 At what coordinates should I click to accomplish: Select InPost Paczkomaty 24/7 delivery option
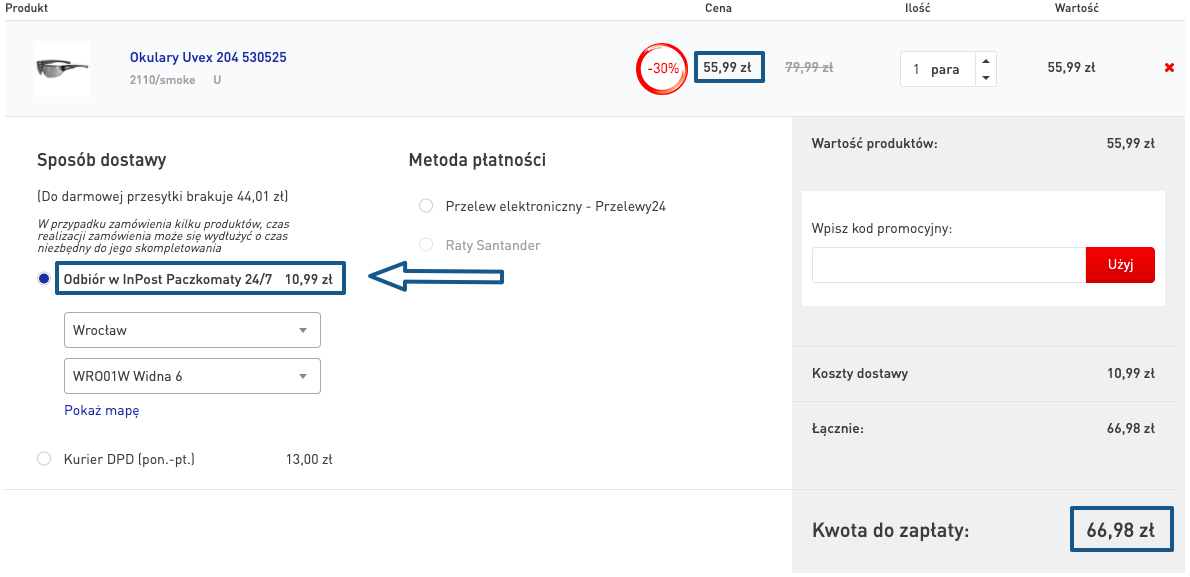point(44,279)
